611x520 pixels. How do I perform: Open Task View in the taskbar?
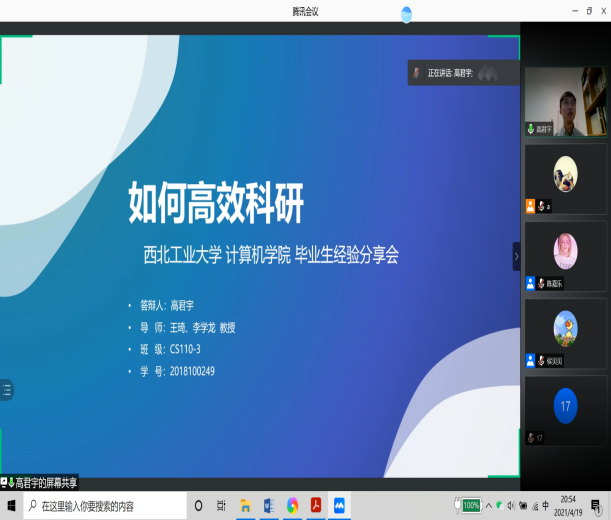222,505
